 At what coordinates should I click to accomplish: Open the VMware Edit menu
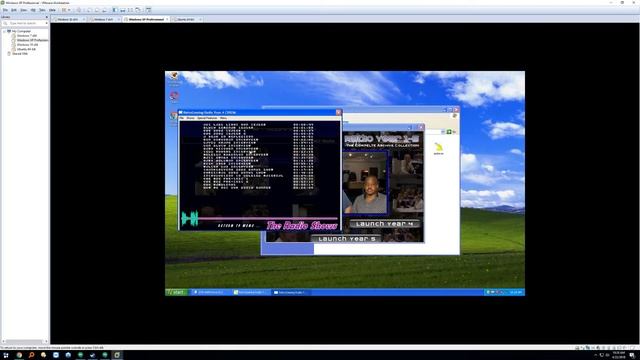[14, 10]
